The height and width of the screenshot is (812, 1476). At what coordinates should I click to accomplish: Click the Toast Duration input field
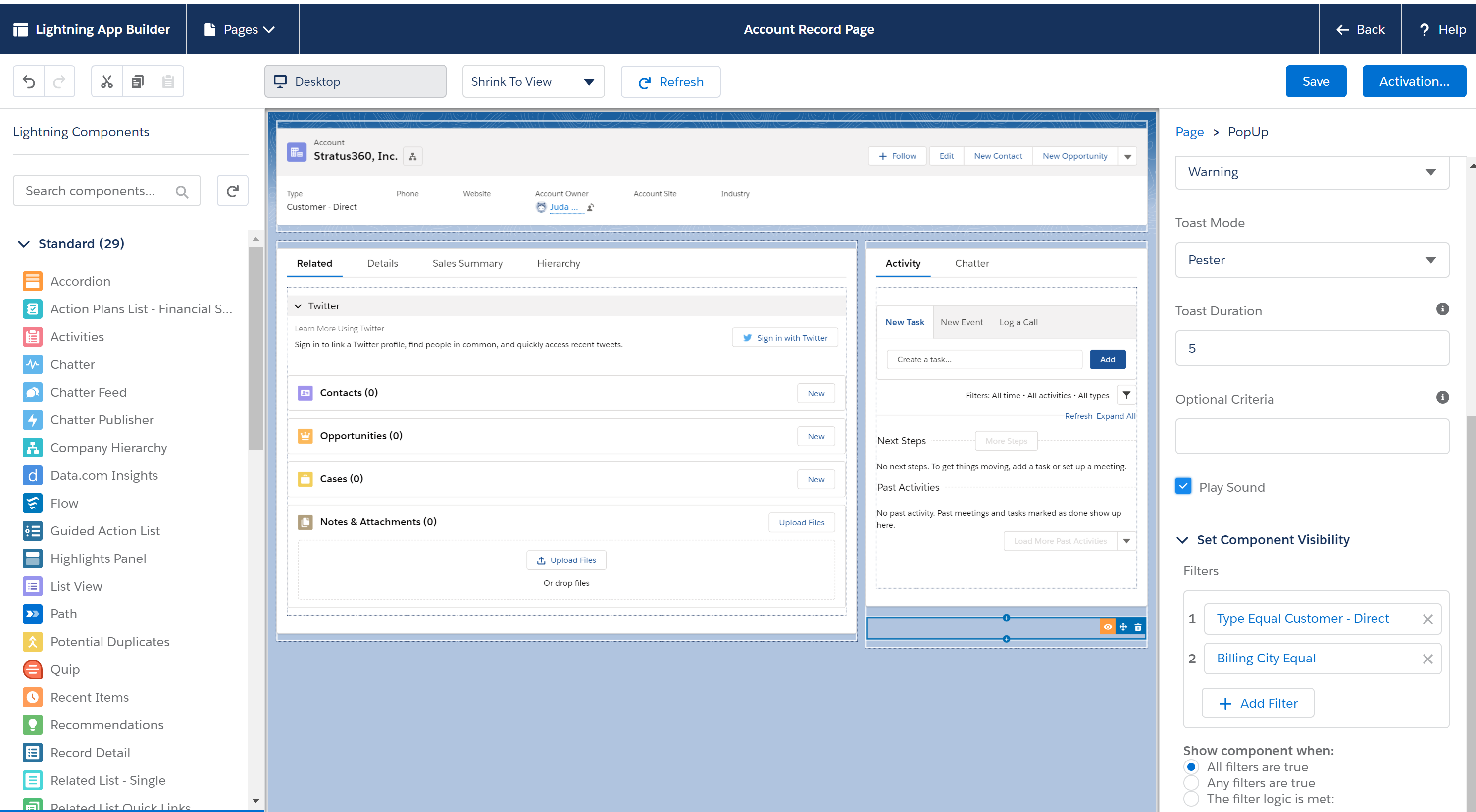pyautogui.click(x=1313, y=347)
